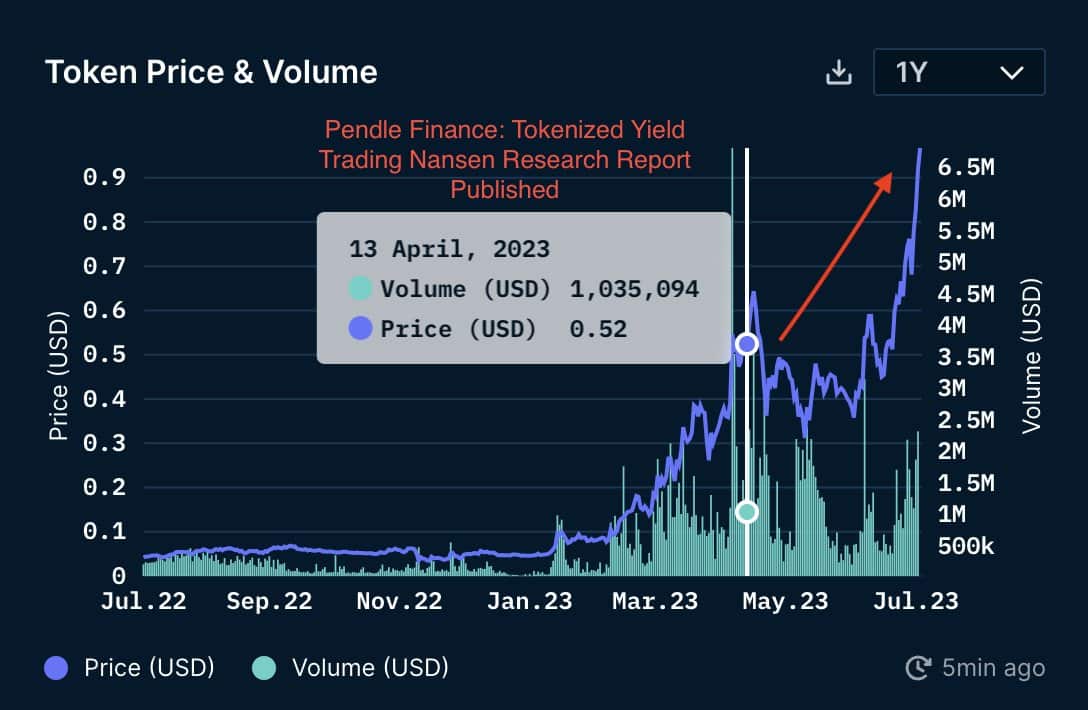Click the 6.5M volume axis label

click(966, 167)
